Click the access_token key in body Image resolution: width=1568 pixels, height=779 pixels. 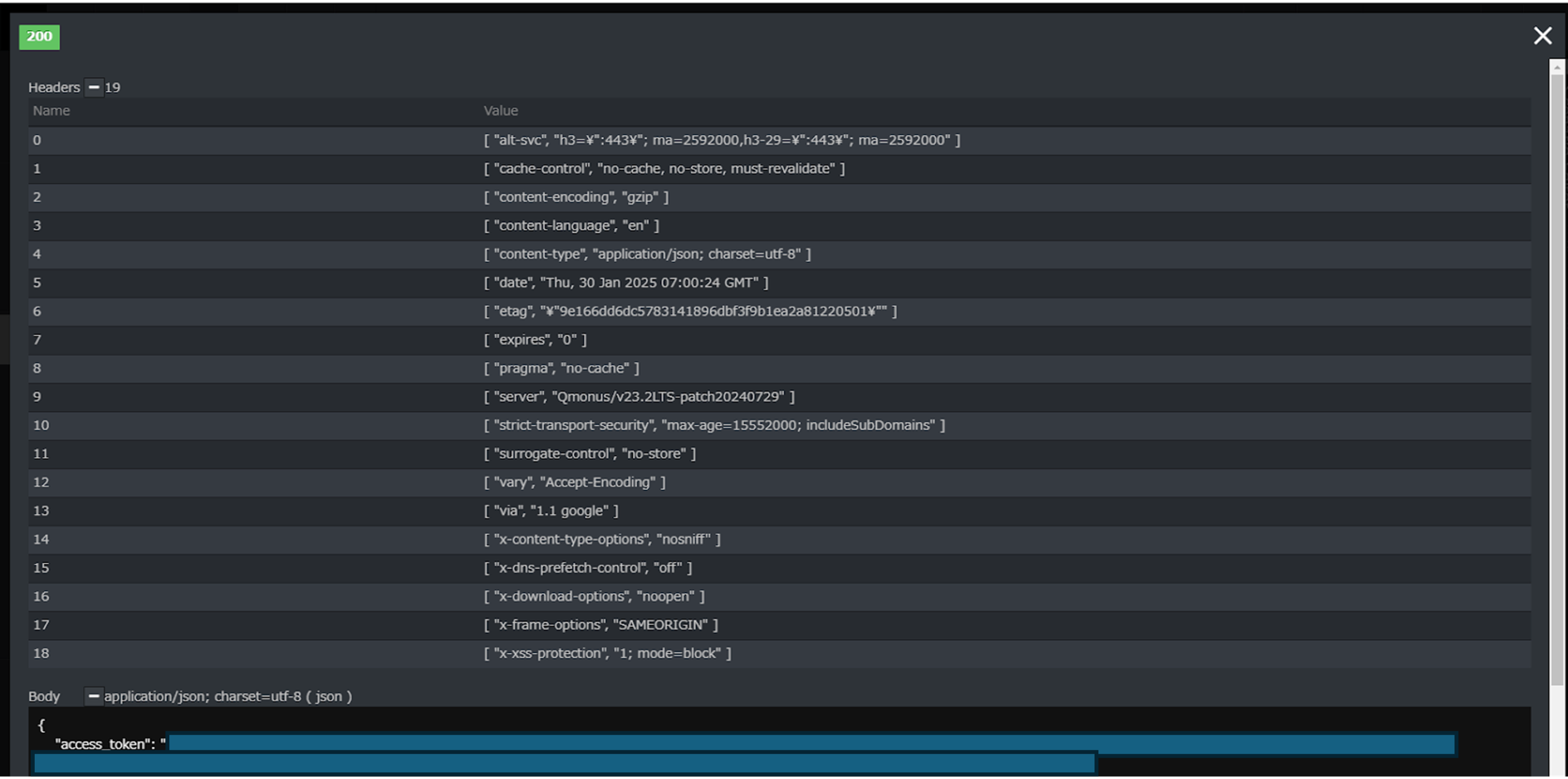(103, 744)
